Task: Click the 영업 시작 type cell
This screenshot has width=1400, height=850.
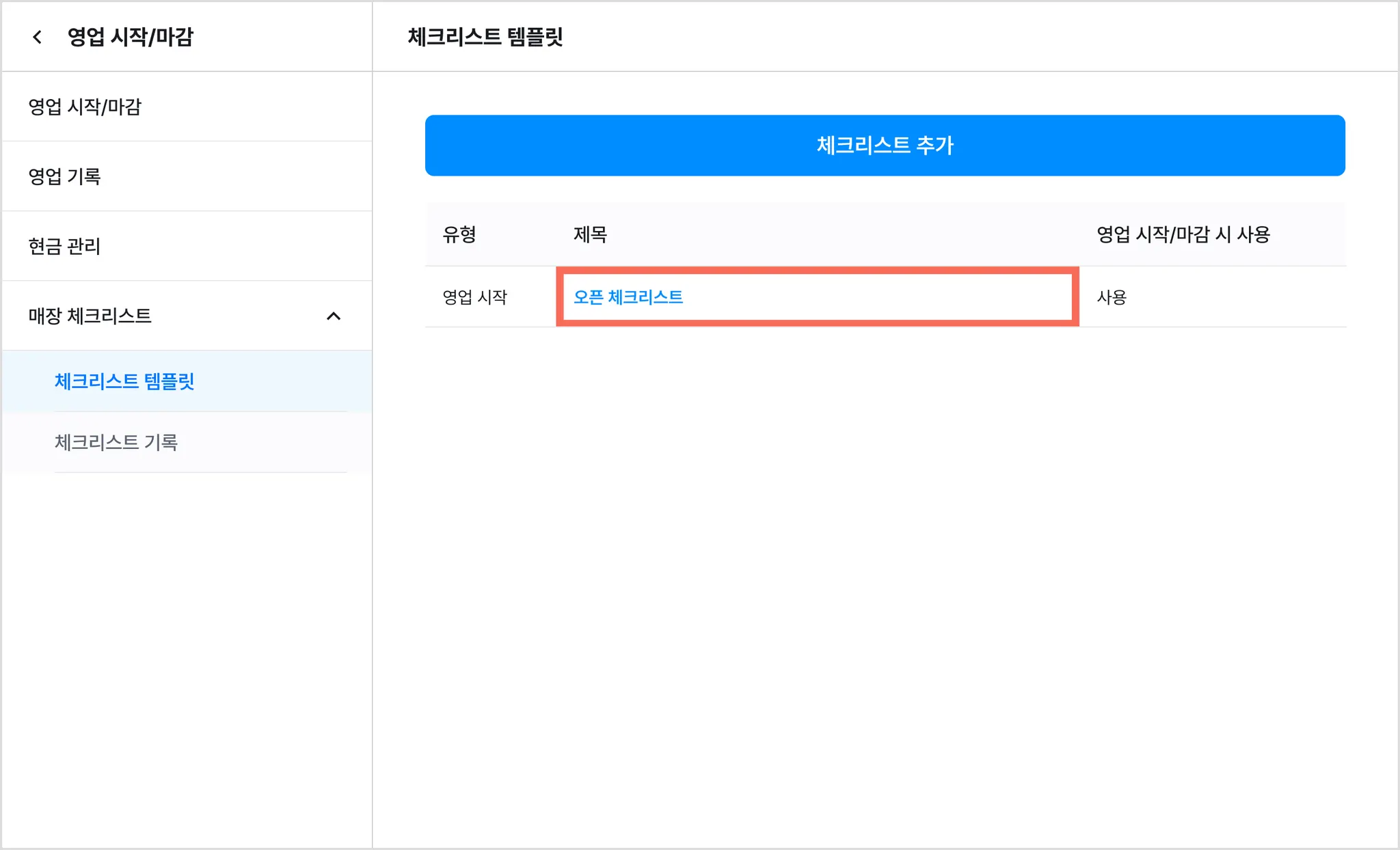Action: (x=474, y=297)
